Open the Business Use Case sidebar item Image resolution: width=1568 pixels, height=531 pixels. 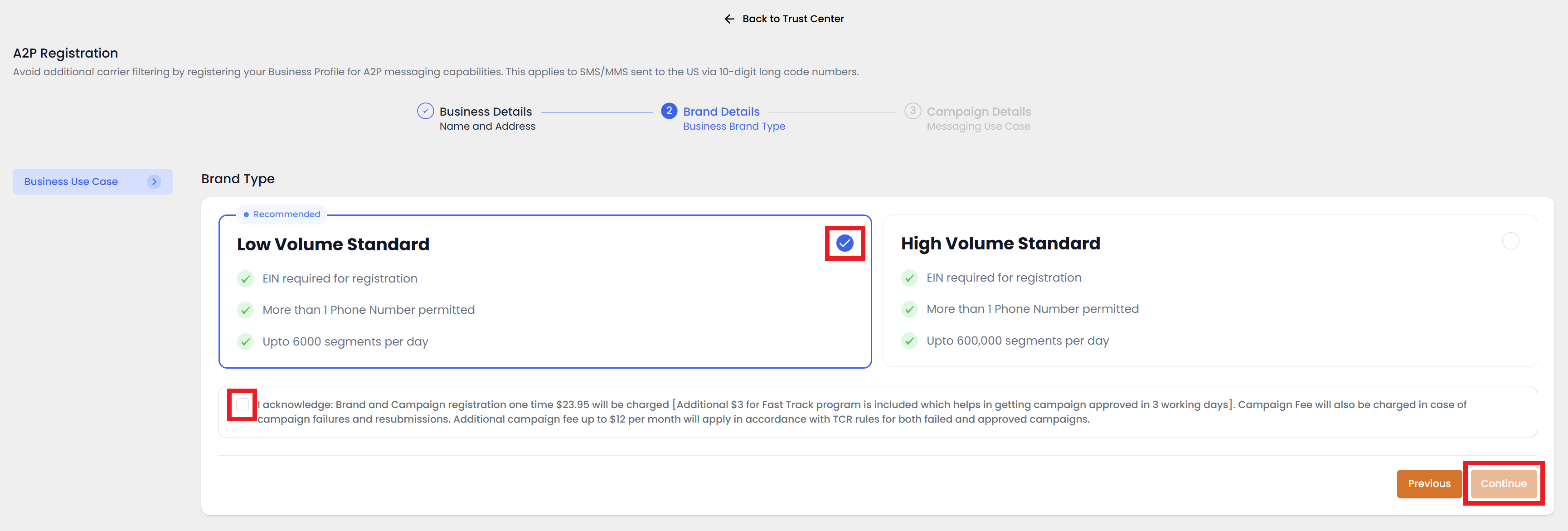click(71, 181)
